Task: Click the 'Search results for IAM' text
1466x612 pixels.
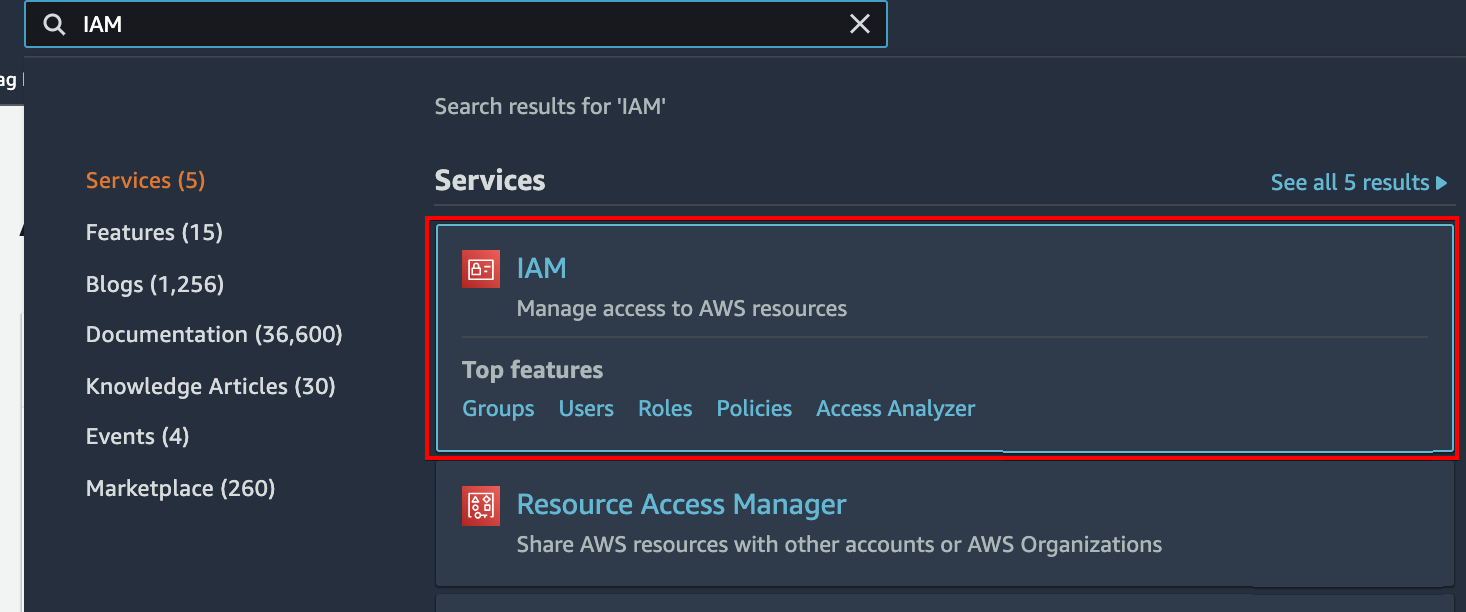Action: click(551, 107)
